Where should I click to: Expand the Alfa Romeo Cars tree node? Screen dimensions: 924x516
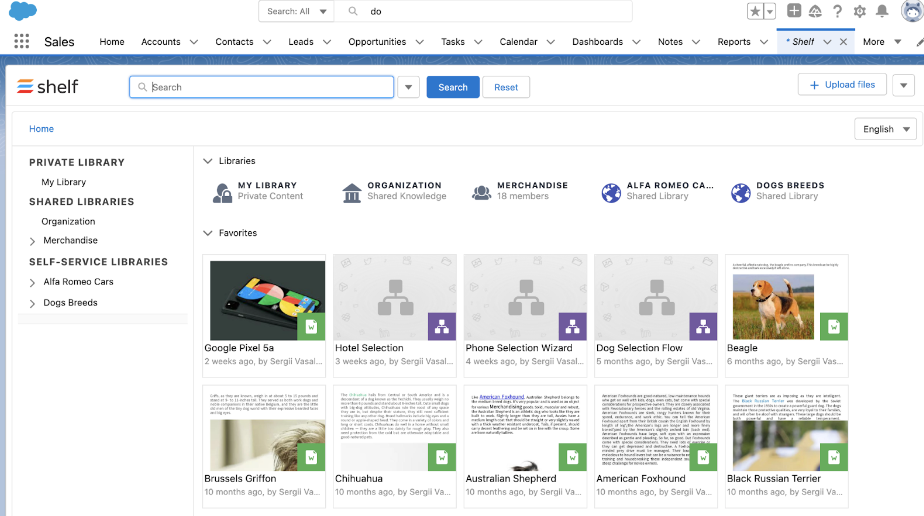click(x=32, y=283)
